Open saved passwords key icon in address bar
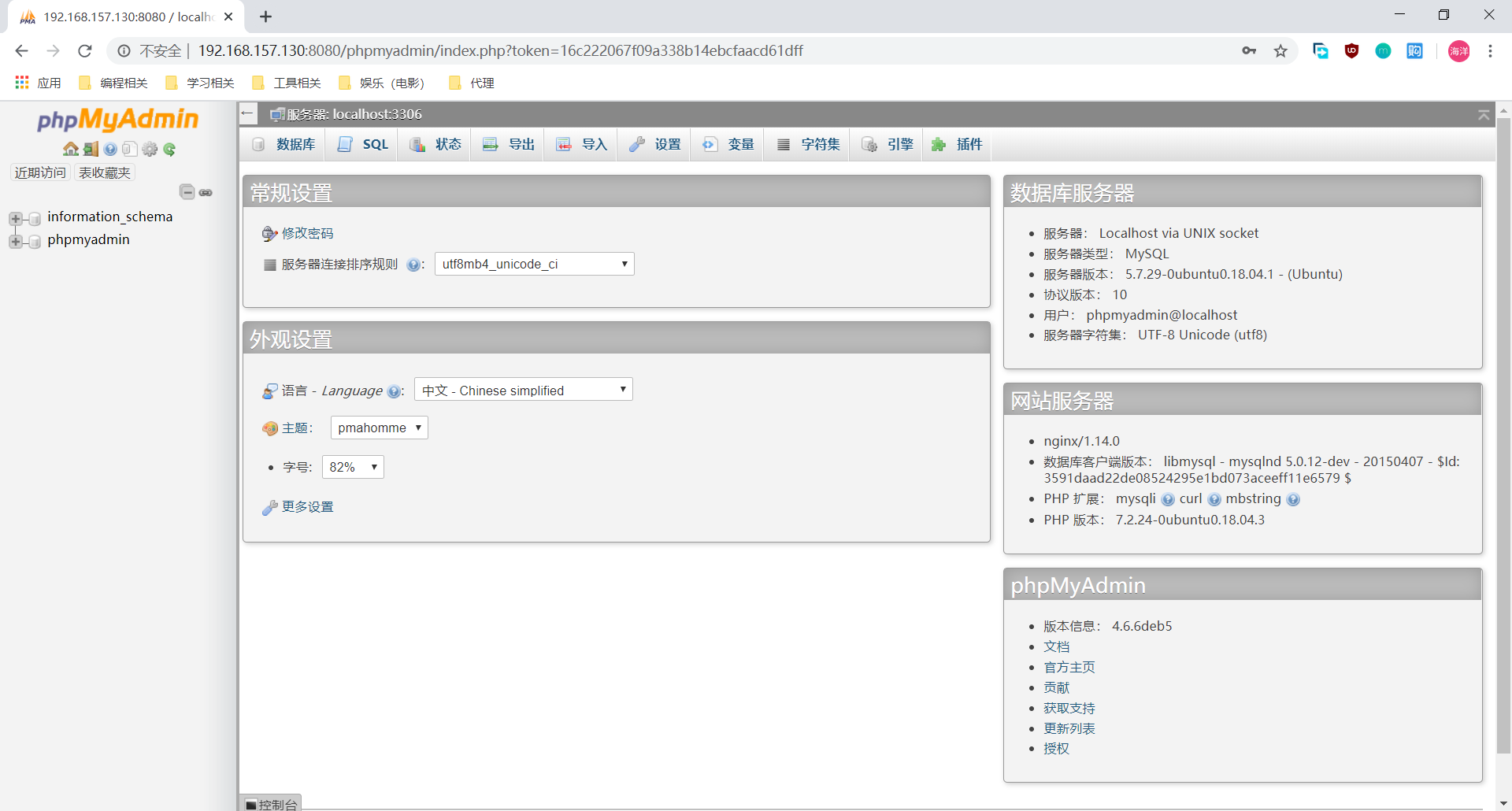1512x811 pixels. [1249, 51]
